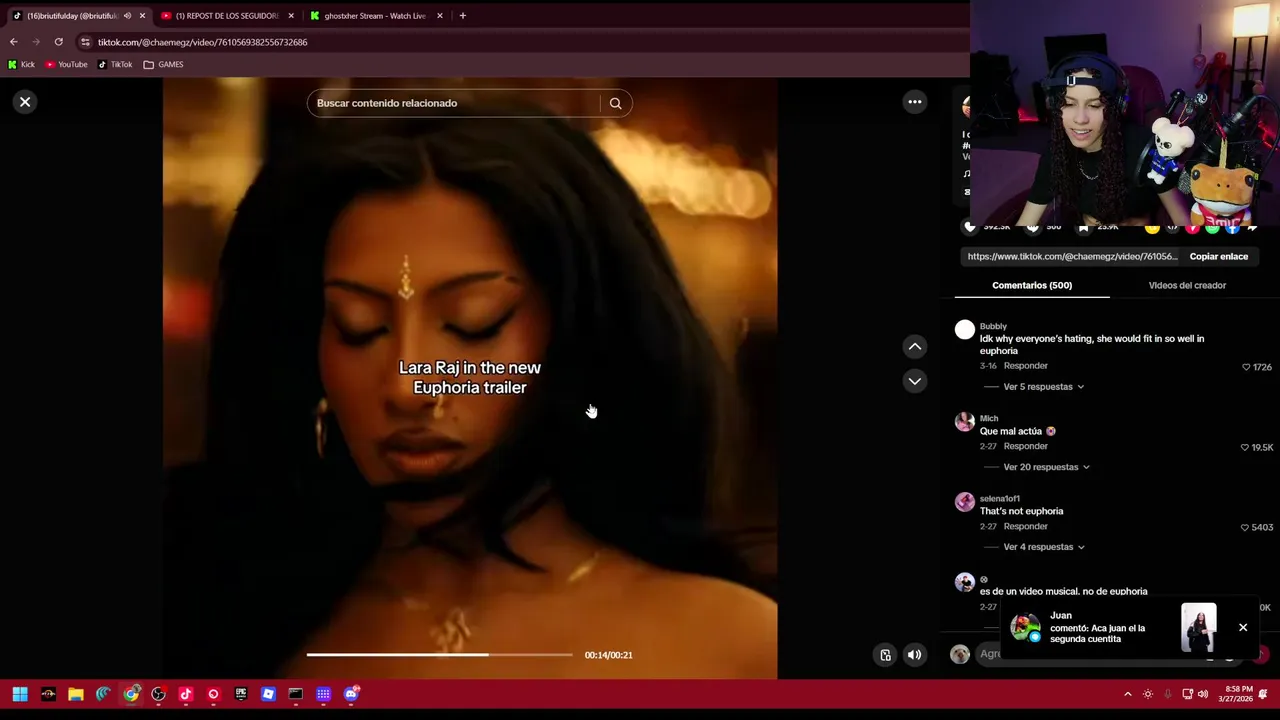The width and height of the screenshot is (1280, 720).
Task: Toggle the picture-in-picture mini player icon
Action: point(885,655)
